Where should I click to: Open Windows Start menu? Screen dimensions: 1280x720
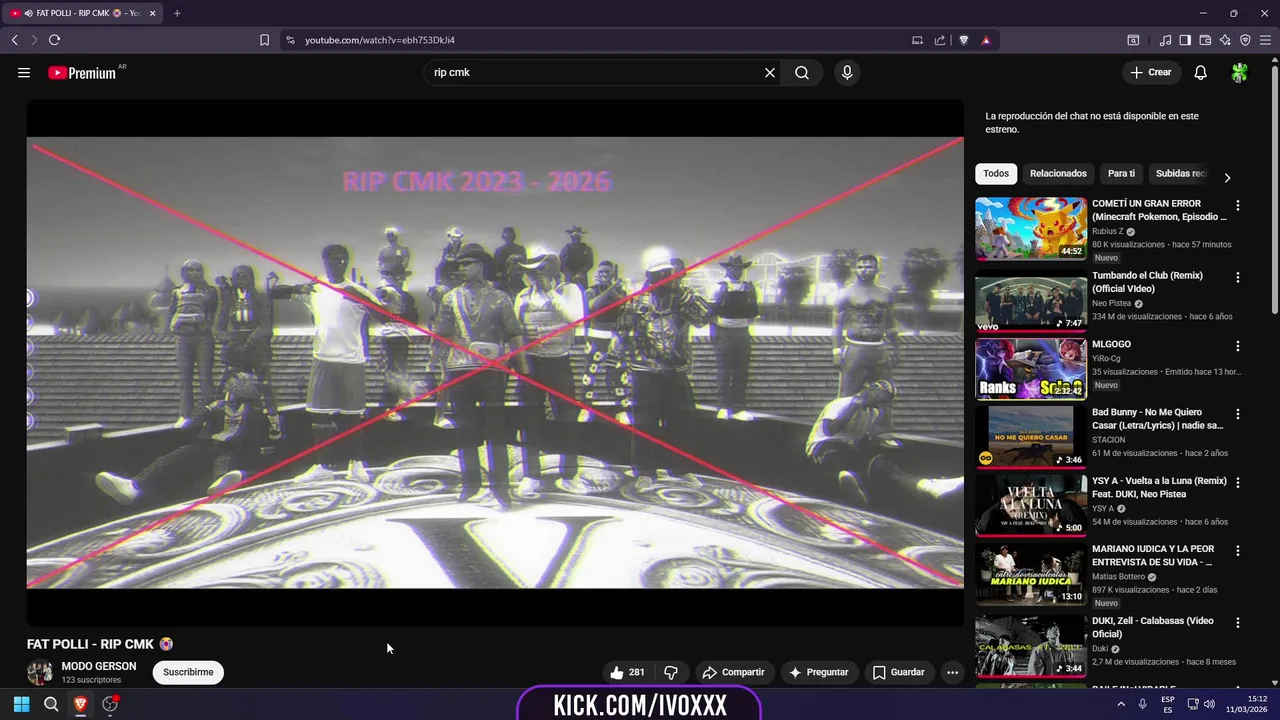click(x=21, y=704)
